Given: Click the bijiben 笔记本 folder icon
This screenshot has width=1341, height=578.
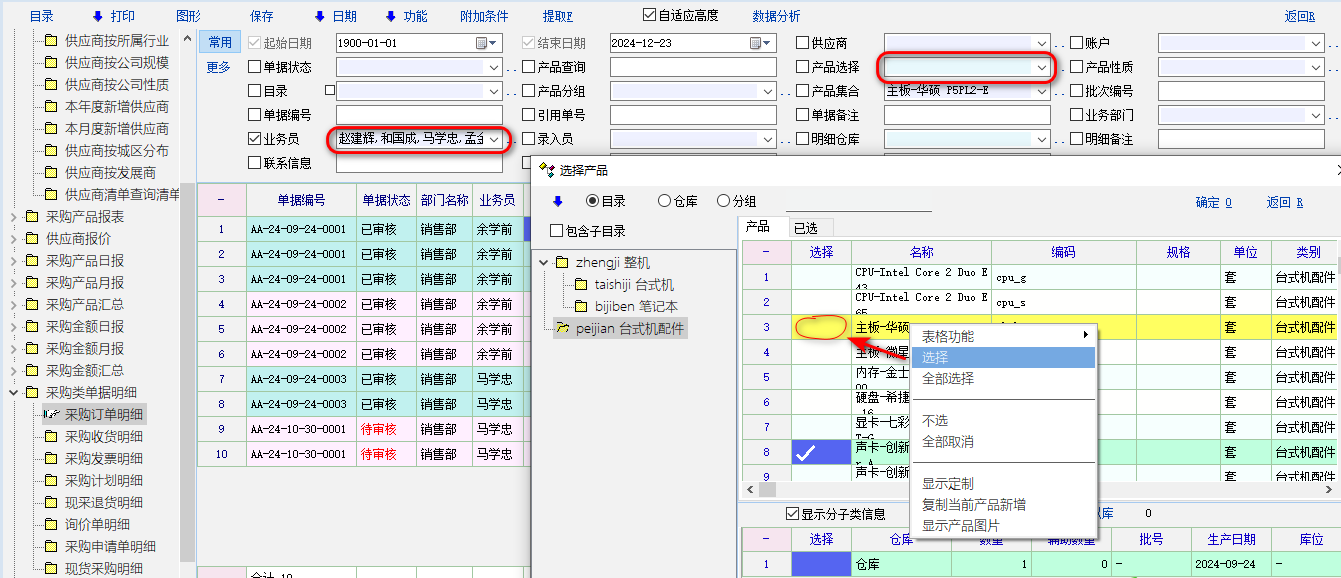Looking at the screenshot, I should coord(580,306).
